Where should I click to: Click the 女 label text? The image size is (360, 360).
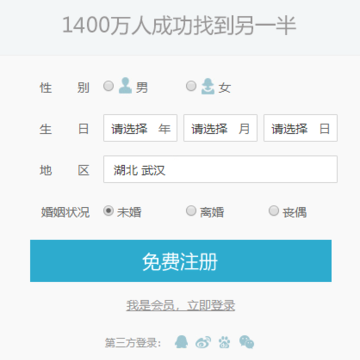click(225, 88)
